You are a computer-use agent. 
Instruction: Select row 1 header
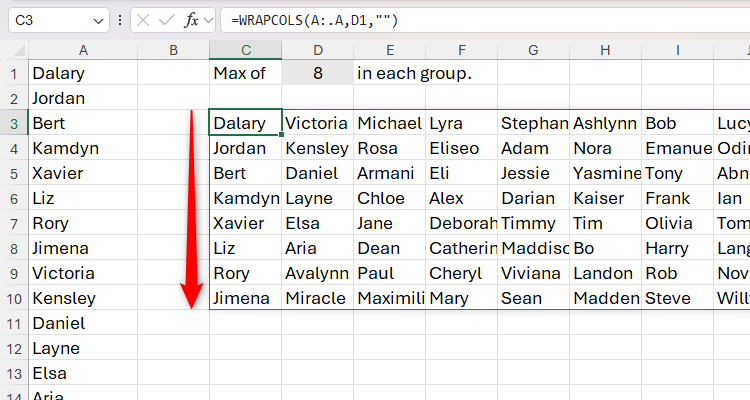coord(14,73)
